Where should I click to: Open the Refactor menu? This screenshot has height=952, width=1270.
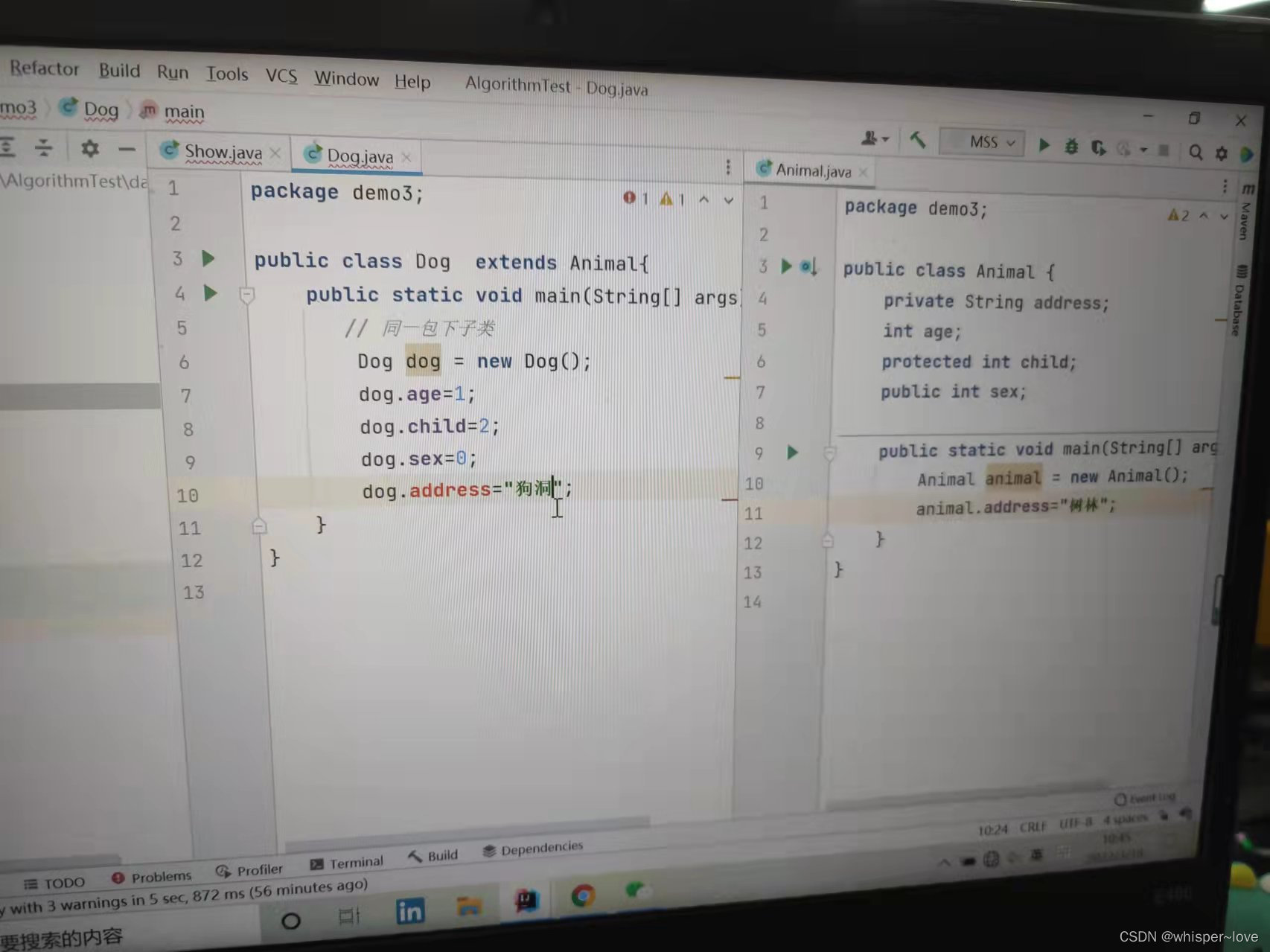(x=44, y=68)
